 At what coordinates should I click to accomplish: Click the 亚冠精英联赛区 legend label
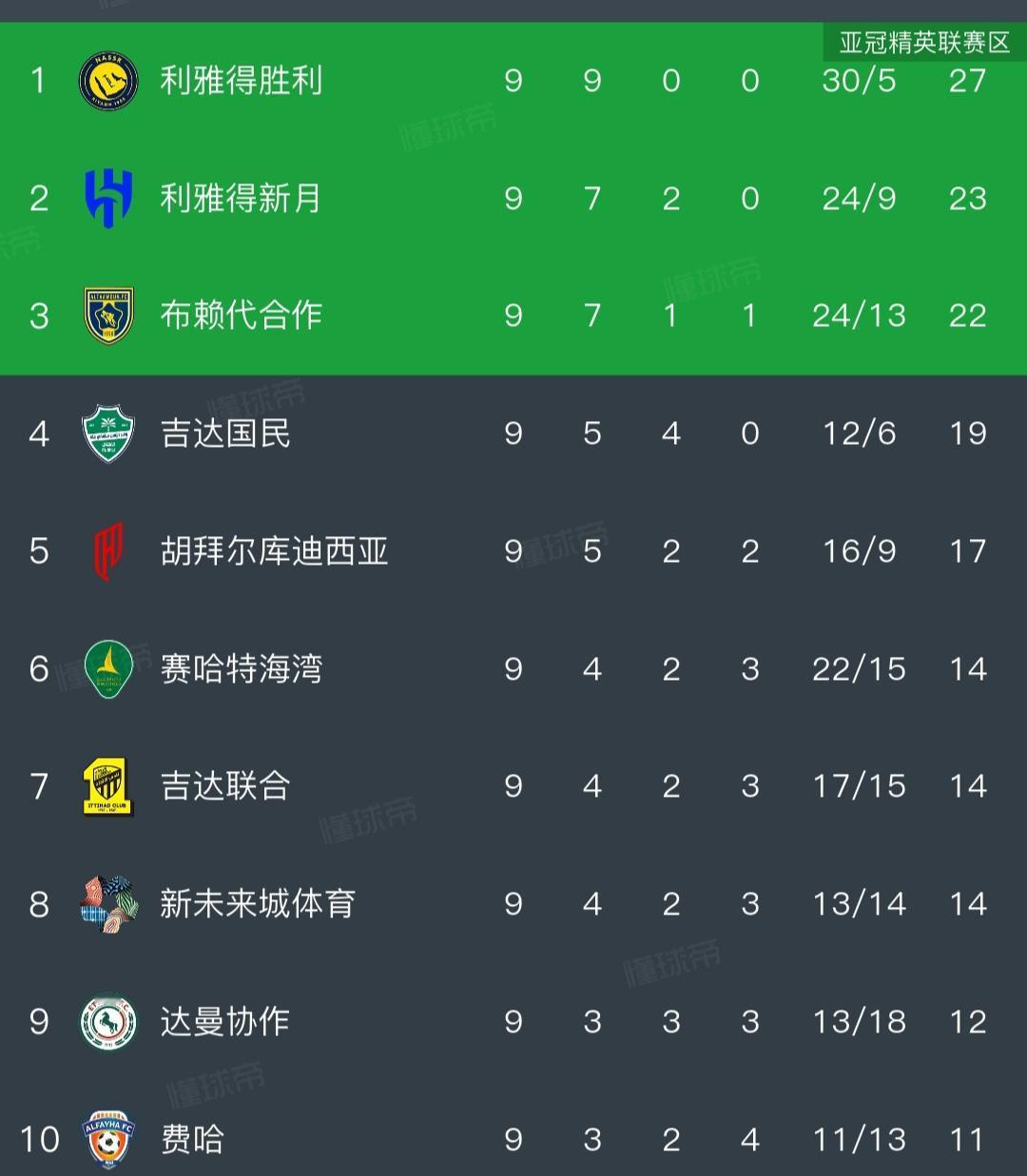coord(923,43)
